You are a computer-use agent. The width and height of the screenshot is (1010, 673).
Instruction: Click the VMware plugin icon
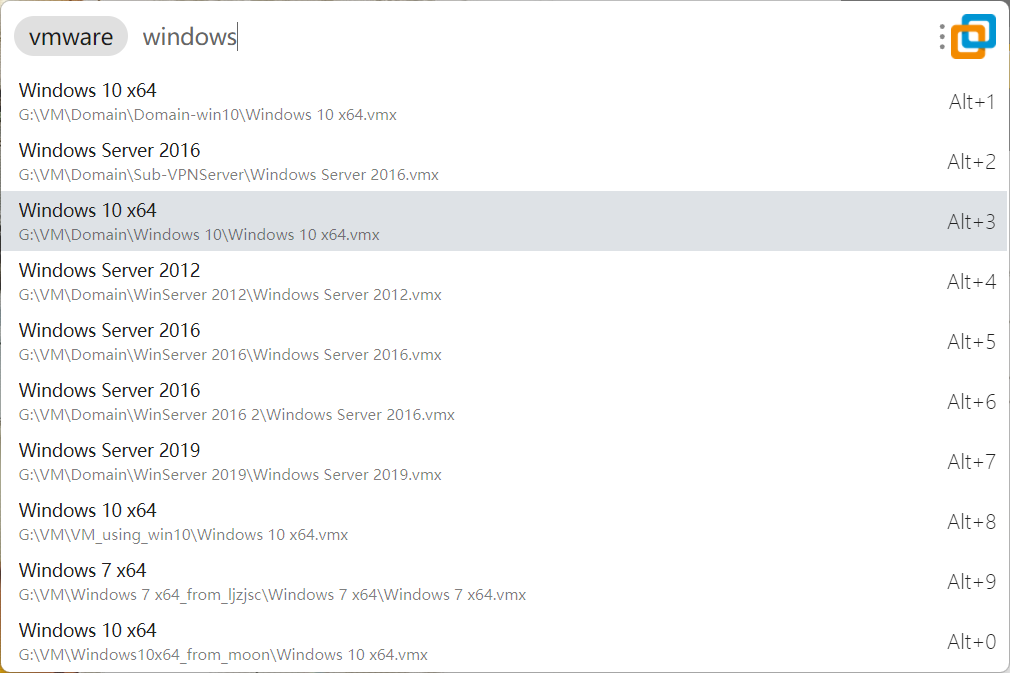pyautogui.click(x=973, y=36)
